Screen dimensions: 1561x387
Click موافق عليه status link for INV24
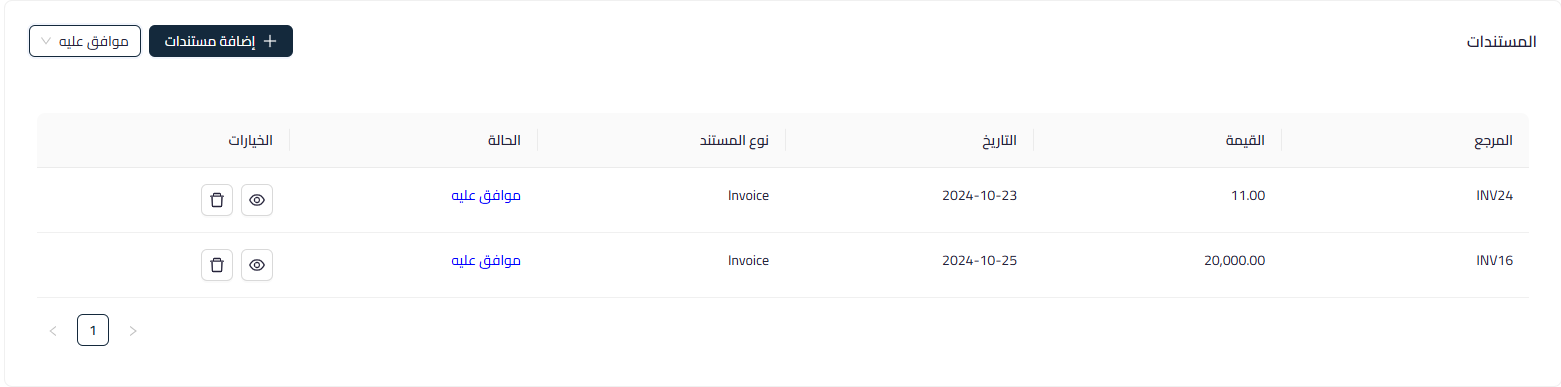[x=486, y=196]
